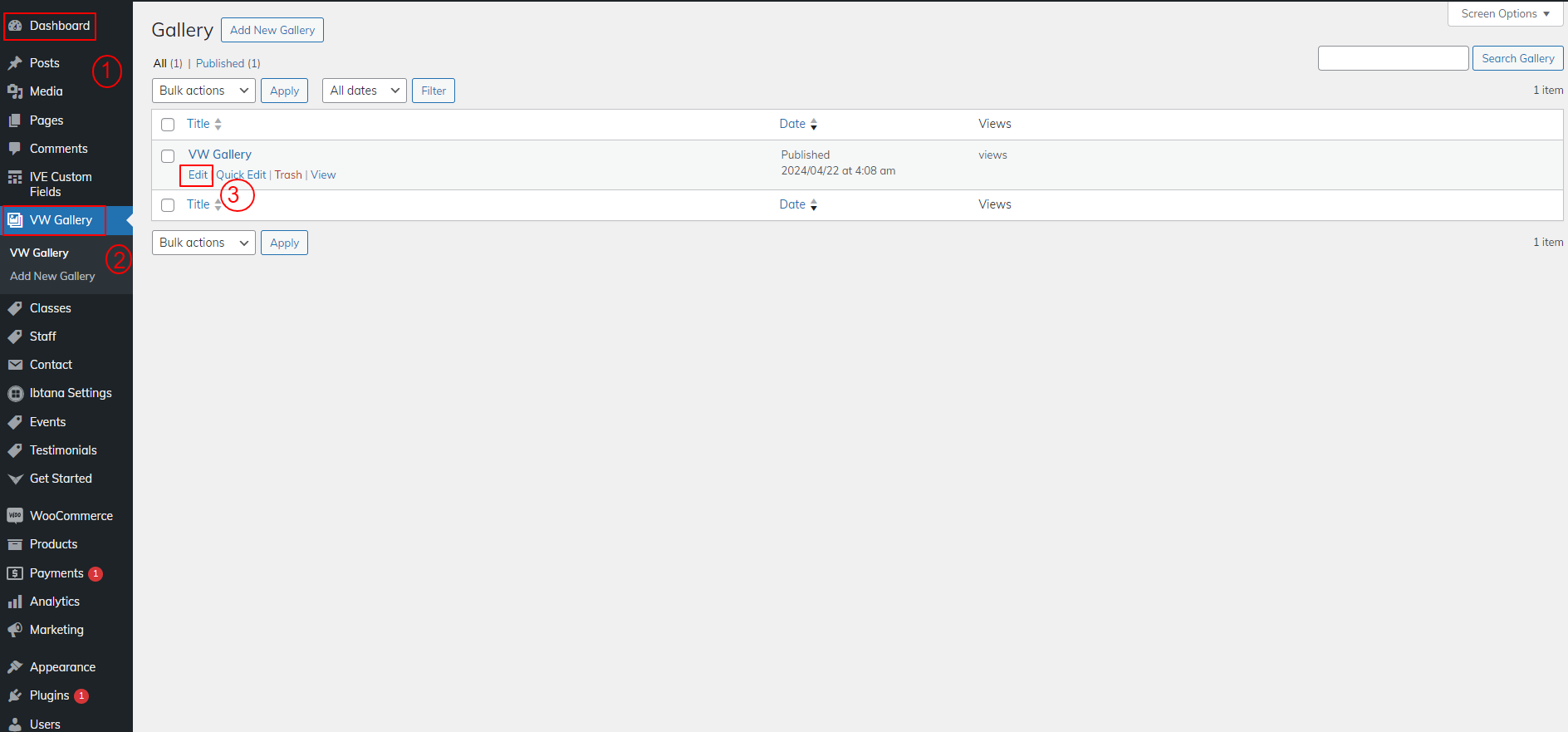
Task: Click the Media icon in sidebar
Action: coord(15,91)
